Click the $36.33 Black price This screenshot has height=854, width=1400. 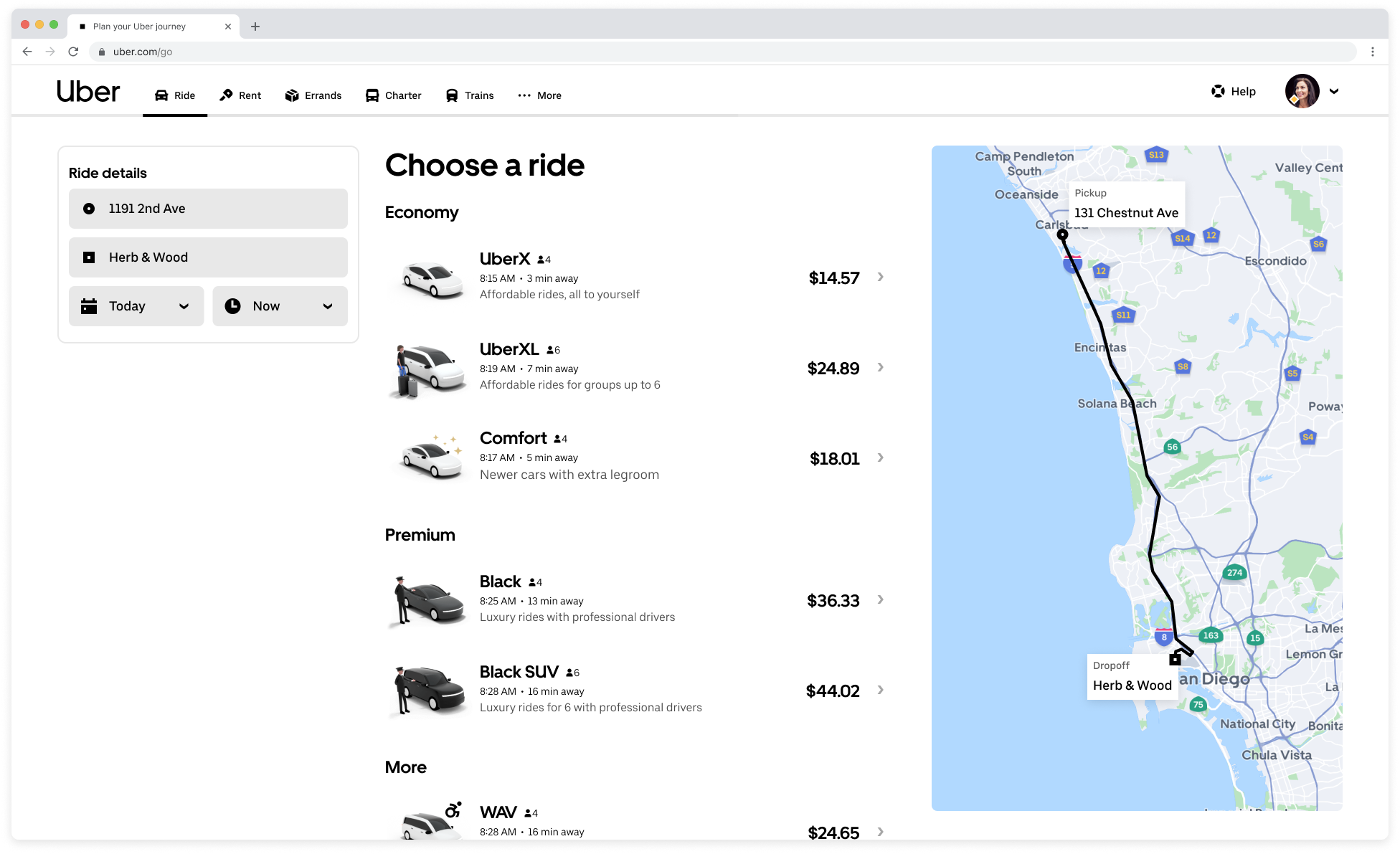pyautogui.click(x=833, y=601)
